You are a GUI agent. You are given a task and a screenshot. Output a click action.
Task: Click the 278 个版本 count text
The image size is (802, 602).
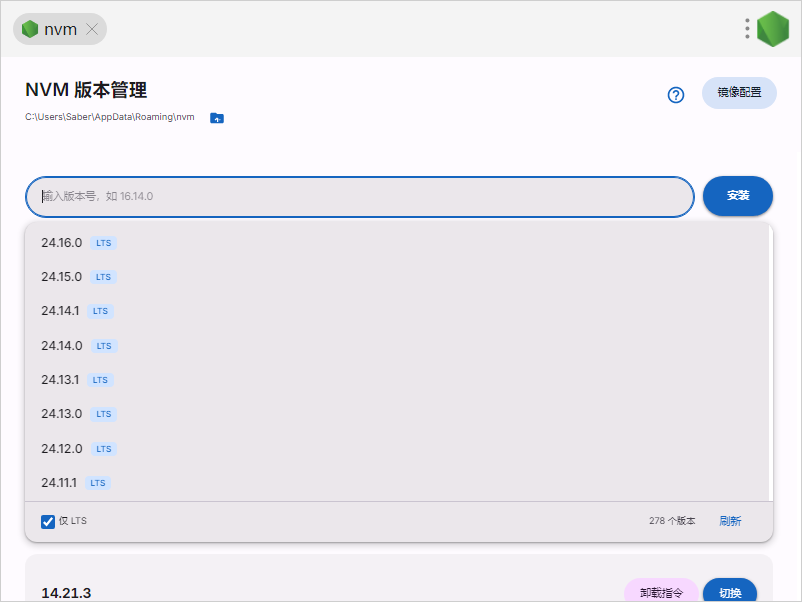[x=672, y=521]
